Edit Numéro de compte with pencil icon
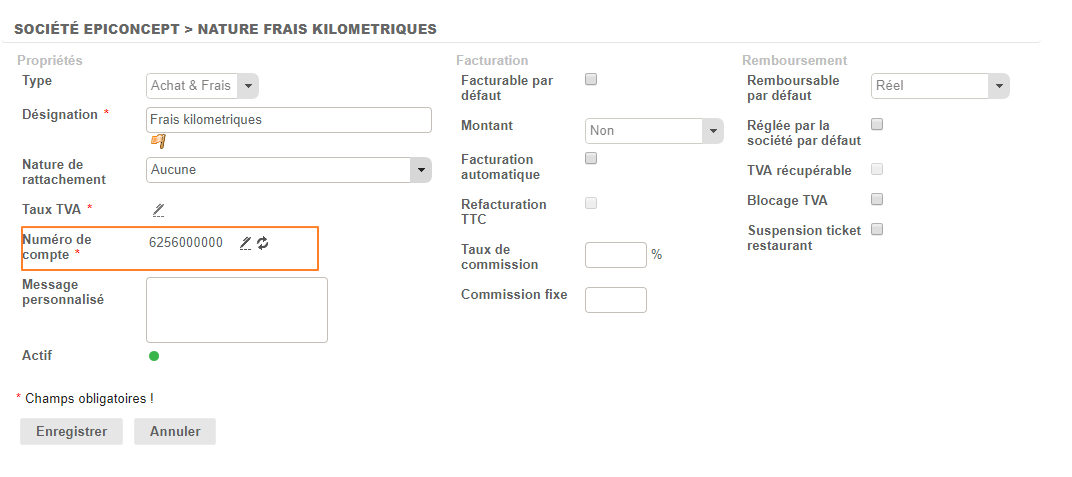This screenshot has height=477, width=1072. (x=245, y=243)
